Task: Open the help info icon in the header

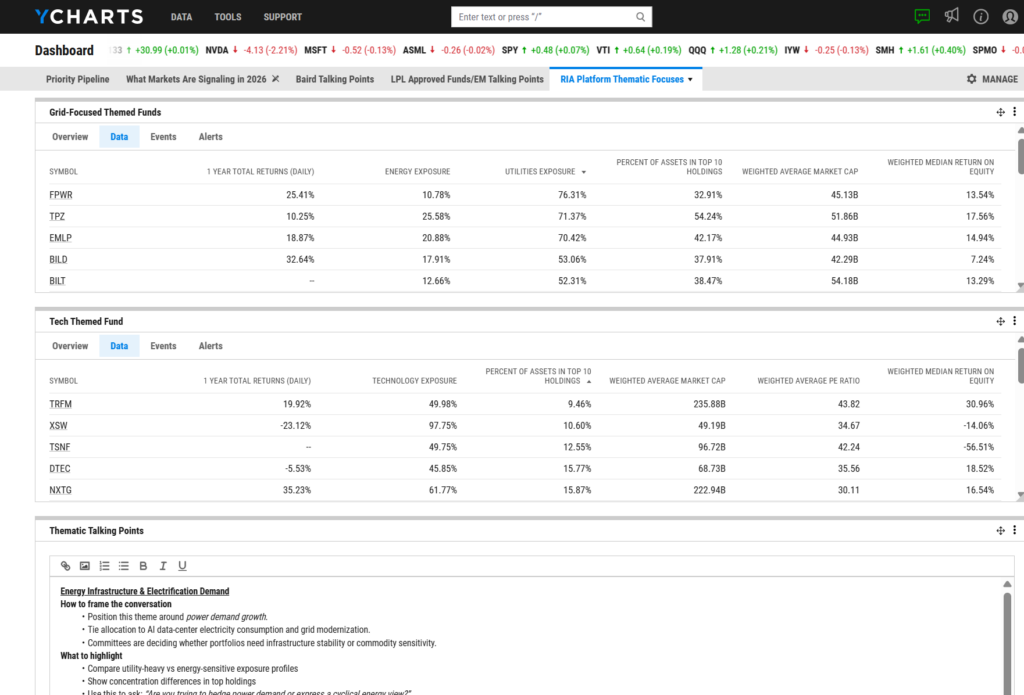Action: (x=981, y=16)
